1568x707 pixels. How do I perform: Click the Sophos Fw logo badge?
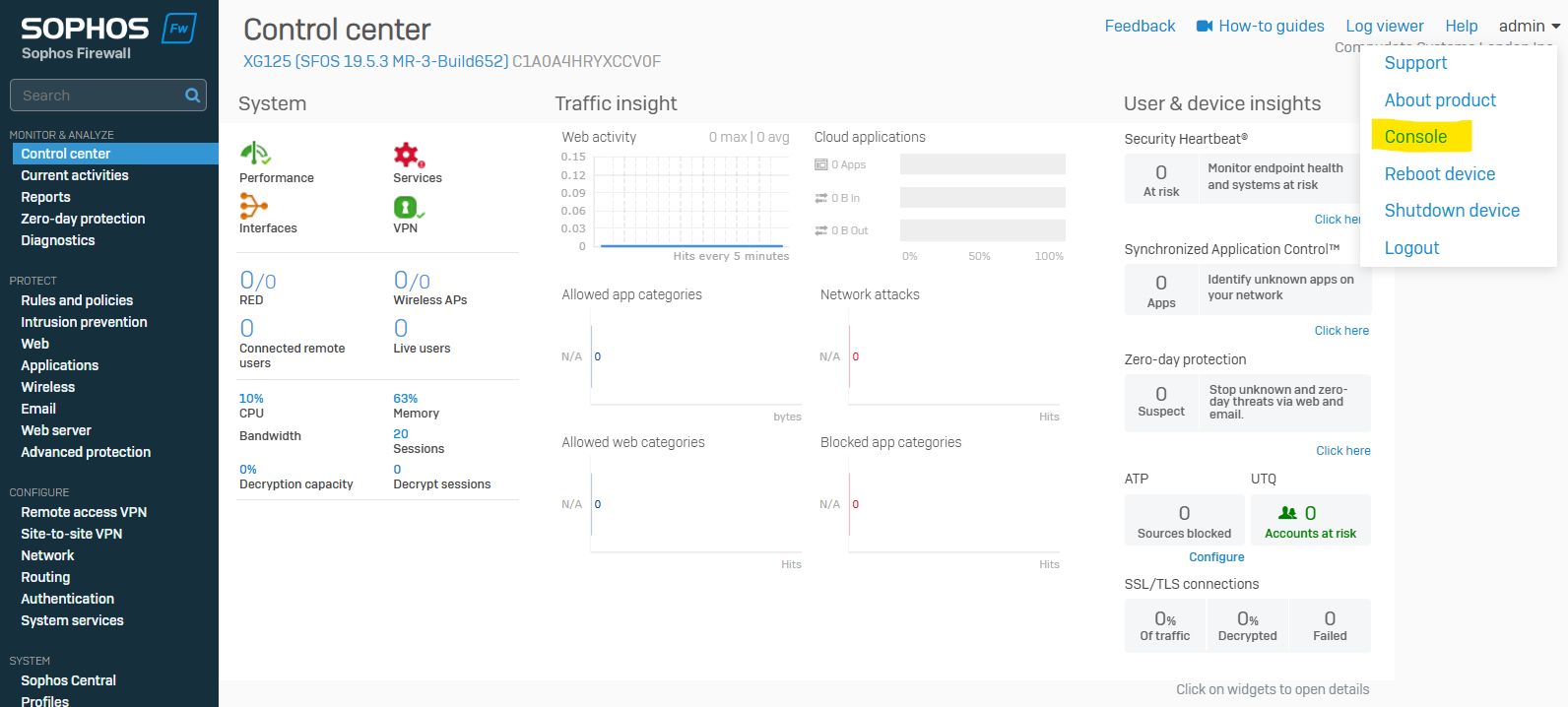pyautogui.click(x=179, y=29)
